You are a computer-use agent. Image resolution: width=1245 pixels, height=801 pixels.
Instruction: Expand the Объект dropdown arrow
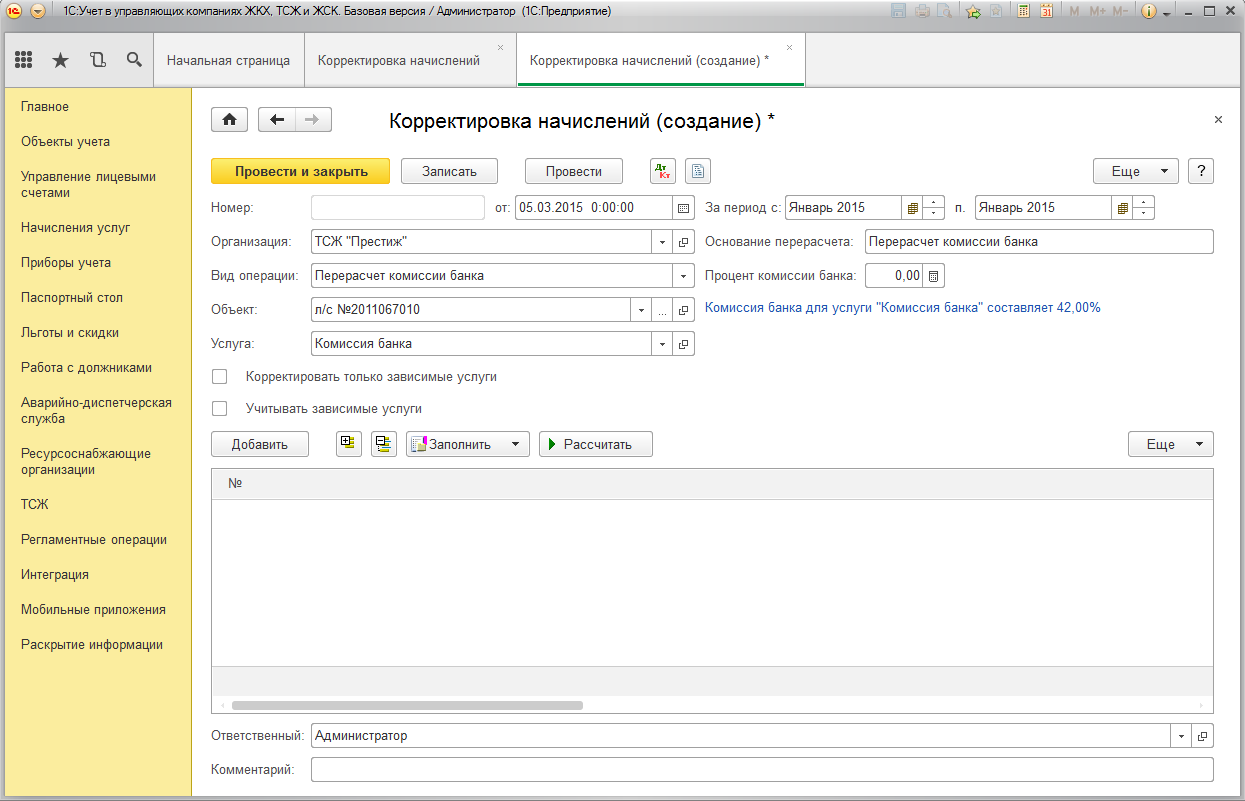tap(642, 310)
